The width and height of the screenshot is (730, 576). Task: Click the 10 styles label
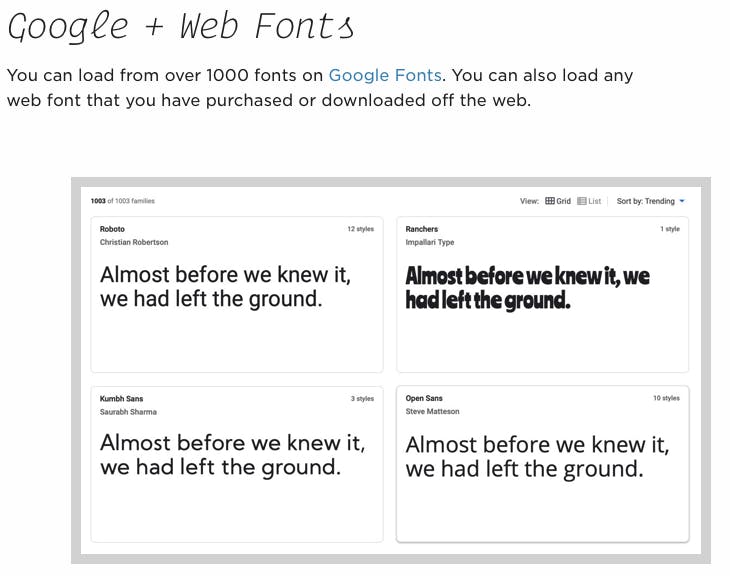point(667,398)
